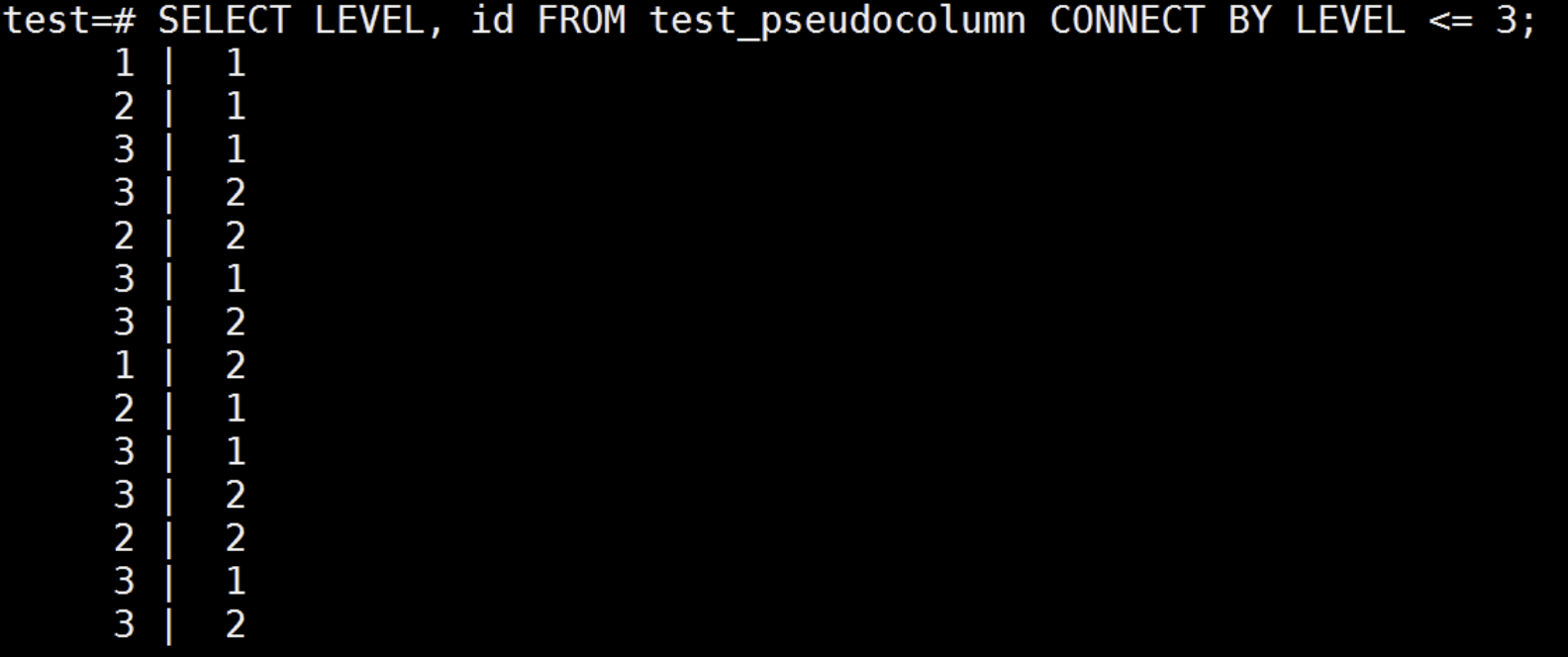Click the word FROM in the query
The height and width of the screenshot is (657, 1568).
[581, 20]
